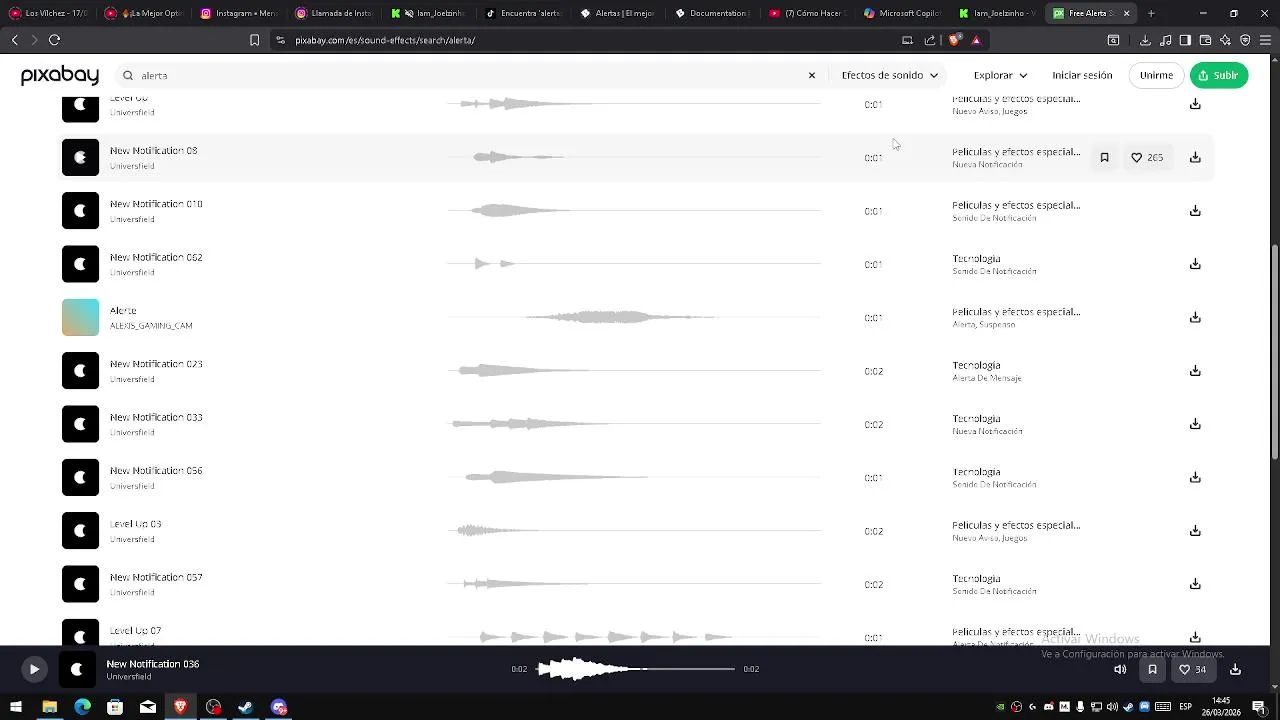This screenshot has height=720, width=1280.
Task: Download the playing track from the player bar
Action: [x=1235, y=669]
